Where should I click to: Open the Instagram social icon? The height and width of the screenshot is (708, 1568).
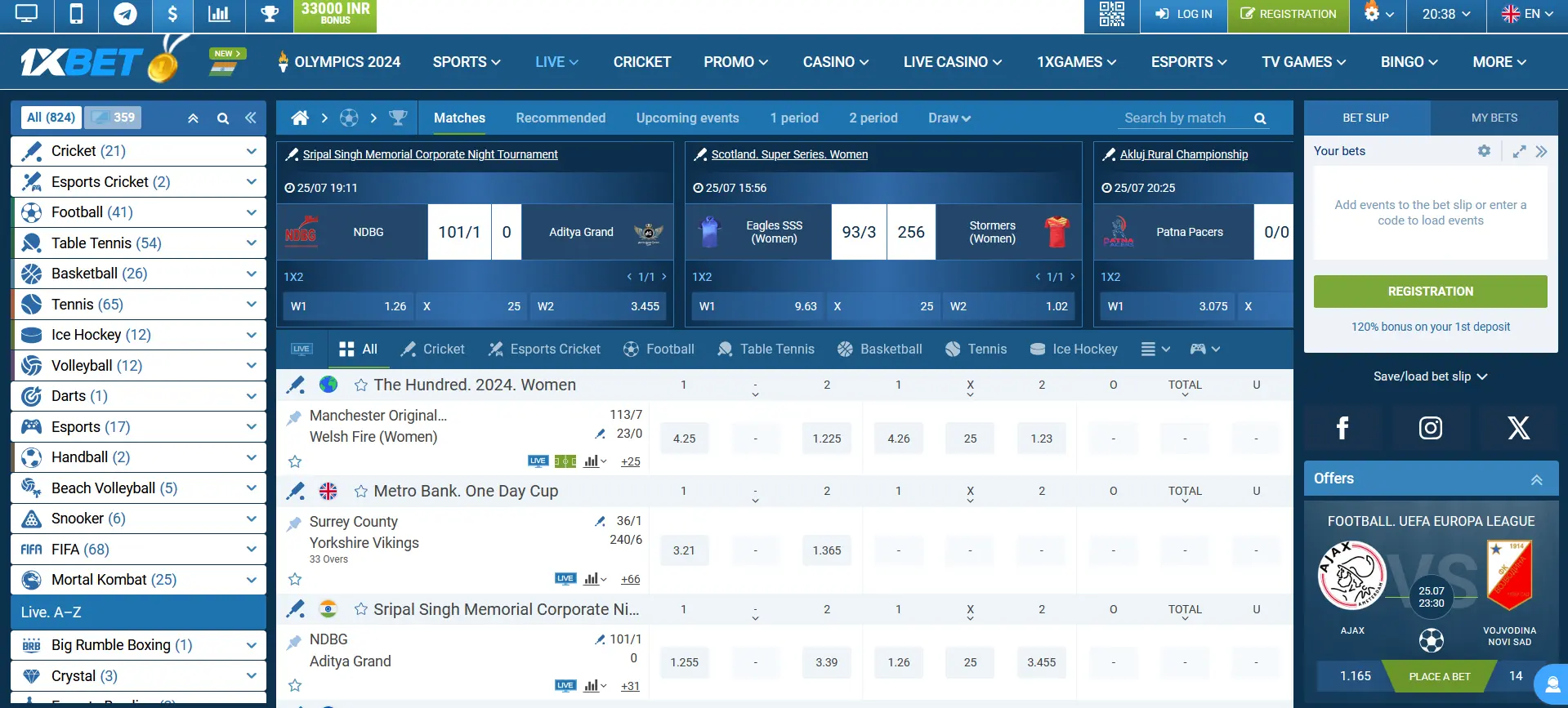point(1430,428)
